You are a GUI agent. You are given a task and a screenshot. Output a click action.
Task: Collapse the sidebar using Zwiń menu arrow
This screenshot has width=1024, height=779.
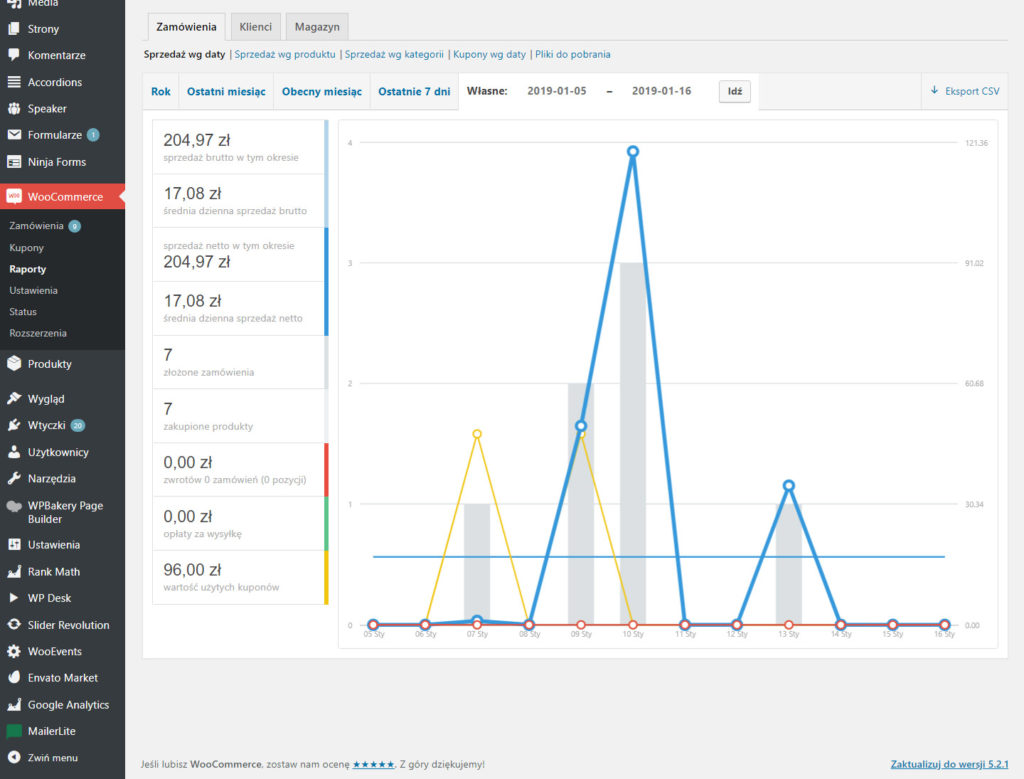pos(14,757)
